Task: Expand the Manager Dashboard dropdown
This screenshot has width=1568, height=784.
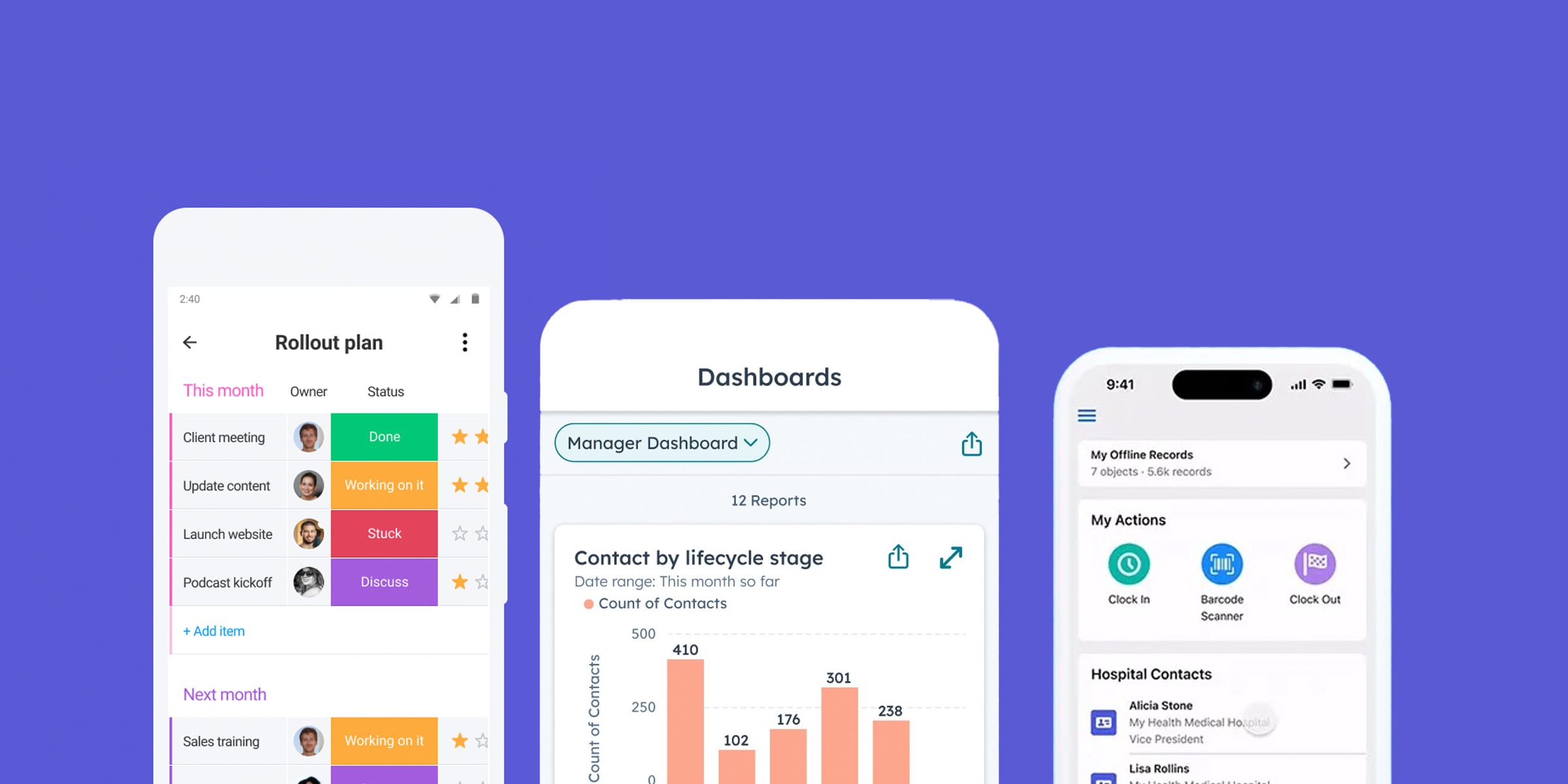Action: pyautogui.click(x=660, y=442)
